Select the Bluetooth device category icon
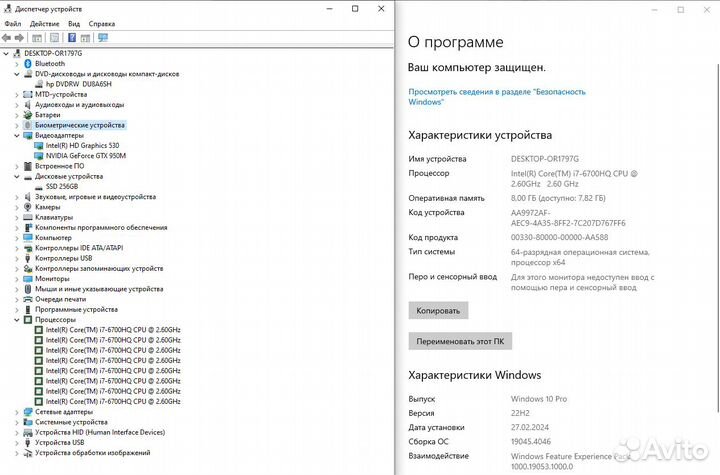720x475 pixels. click(x=28, y=63)
